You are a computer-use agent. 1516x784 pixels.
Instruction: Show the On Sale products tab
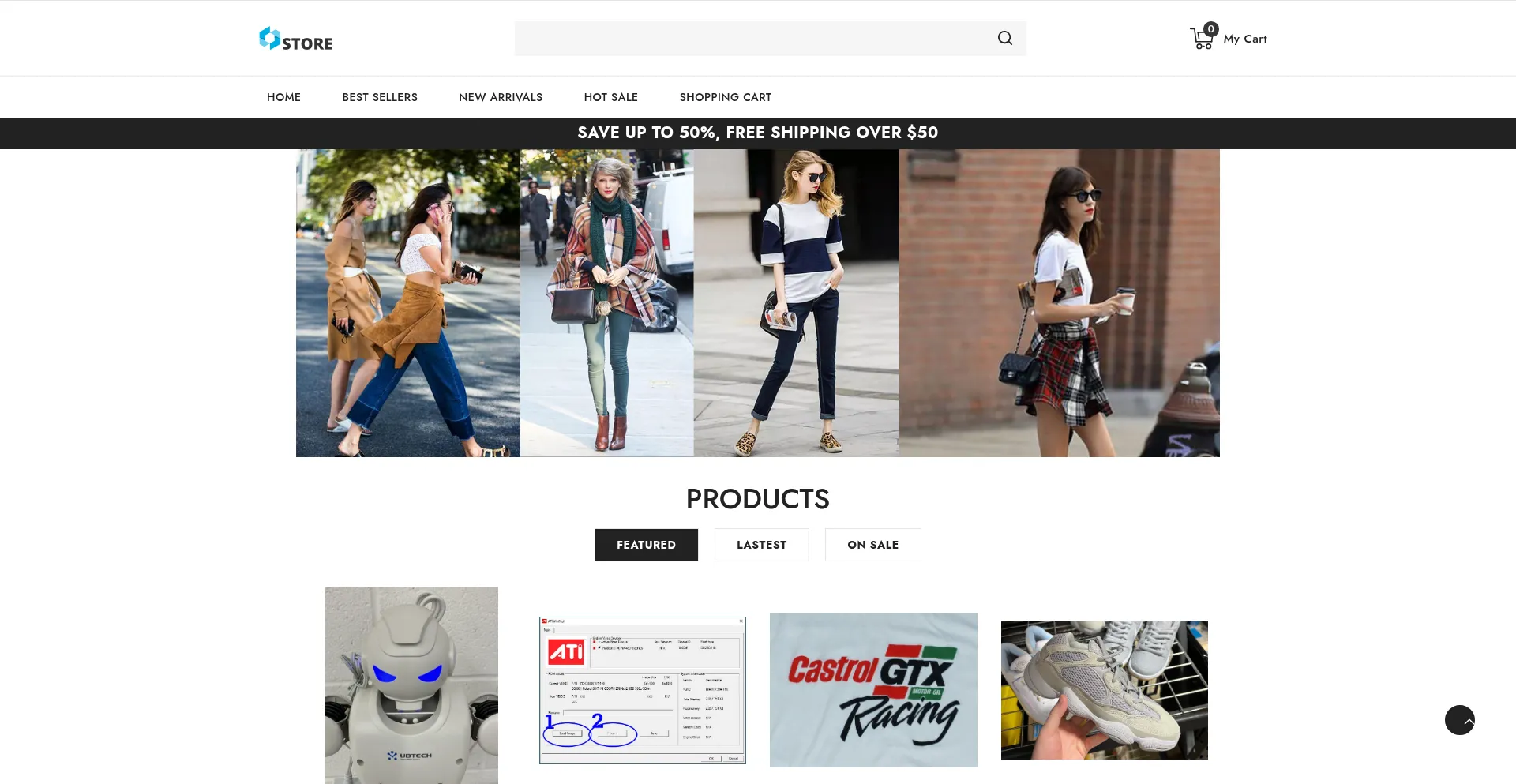pos(872,545)
